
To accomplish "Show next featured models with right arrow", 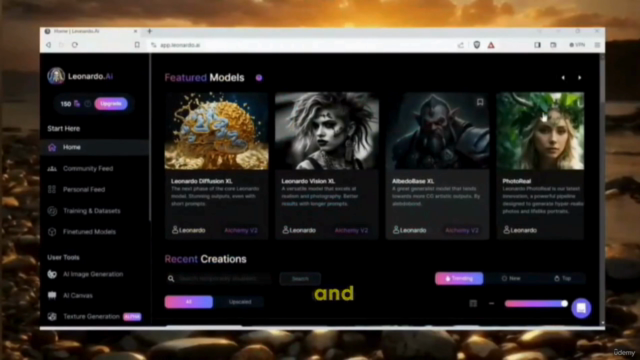I will tap(579, 78).
